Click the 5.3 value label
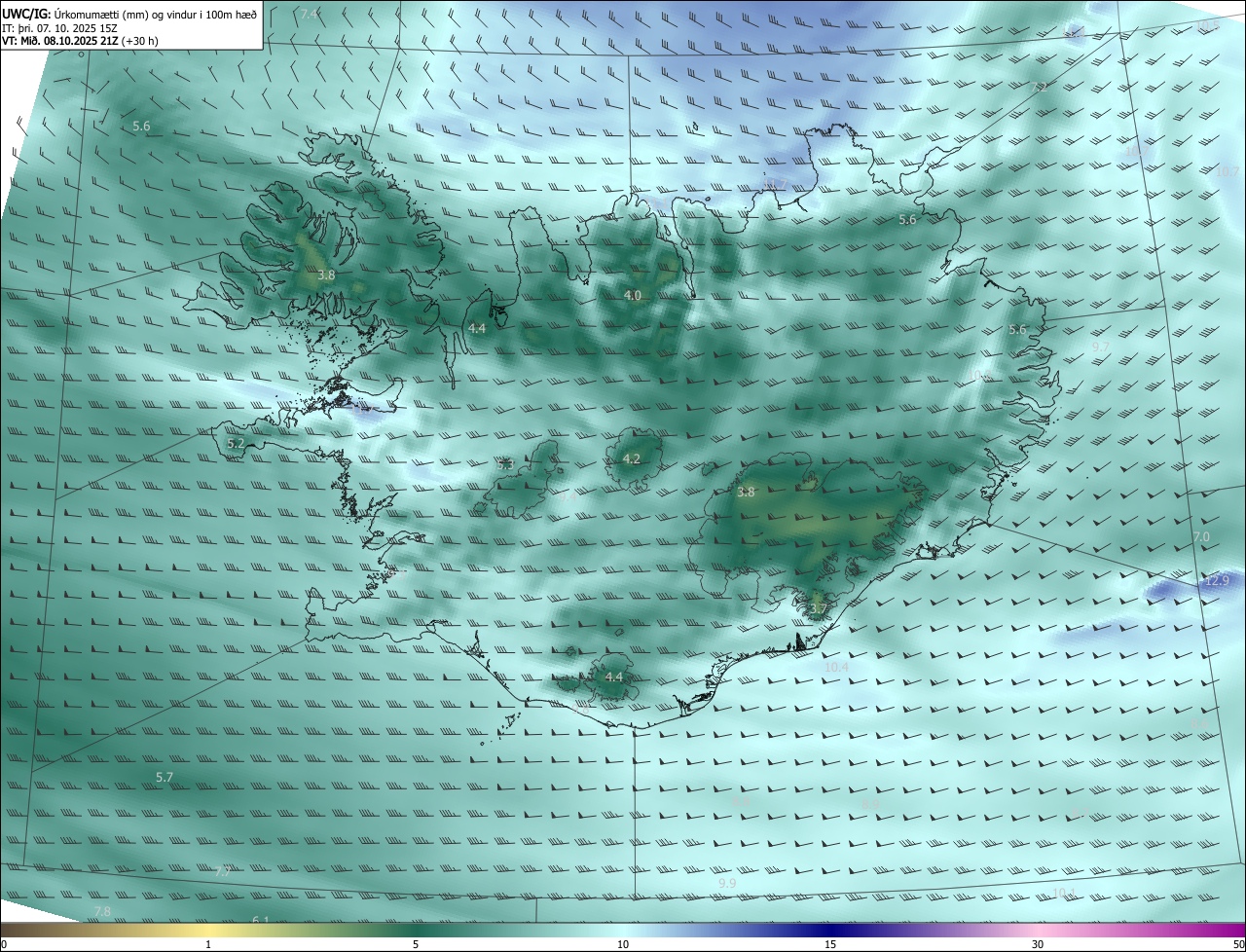 click(505, 464)
